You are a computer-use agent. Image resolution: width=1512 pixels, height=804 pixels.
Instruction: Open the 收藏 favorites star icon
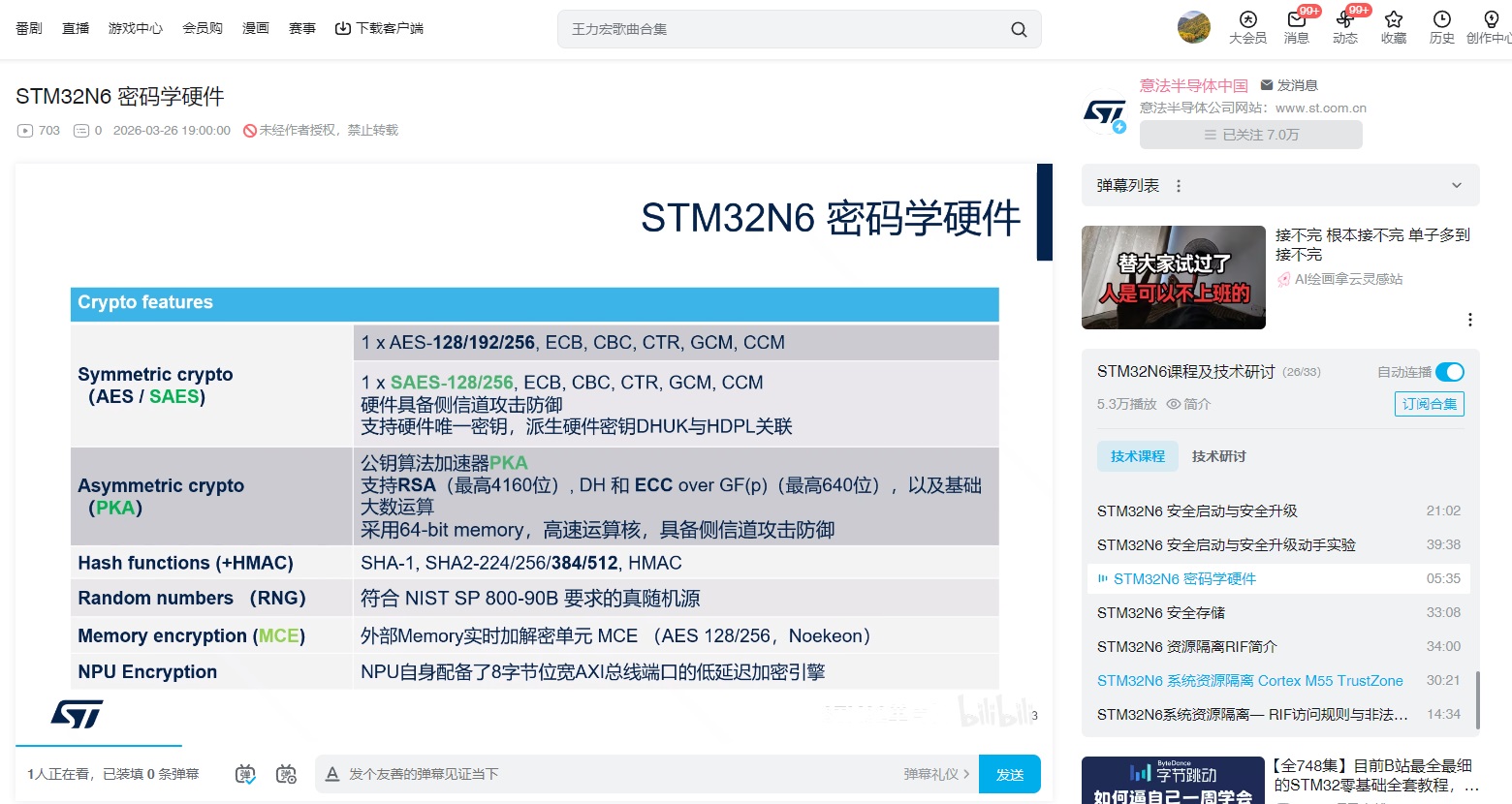point(1394,20)
